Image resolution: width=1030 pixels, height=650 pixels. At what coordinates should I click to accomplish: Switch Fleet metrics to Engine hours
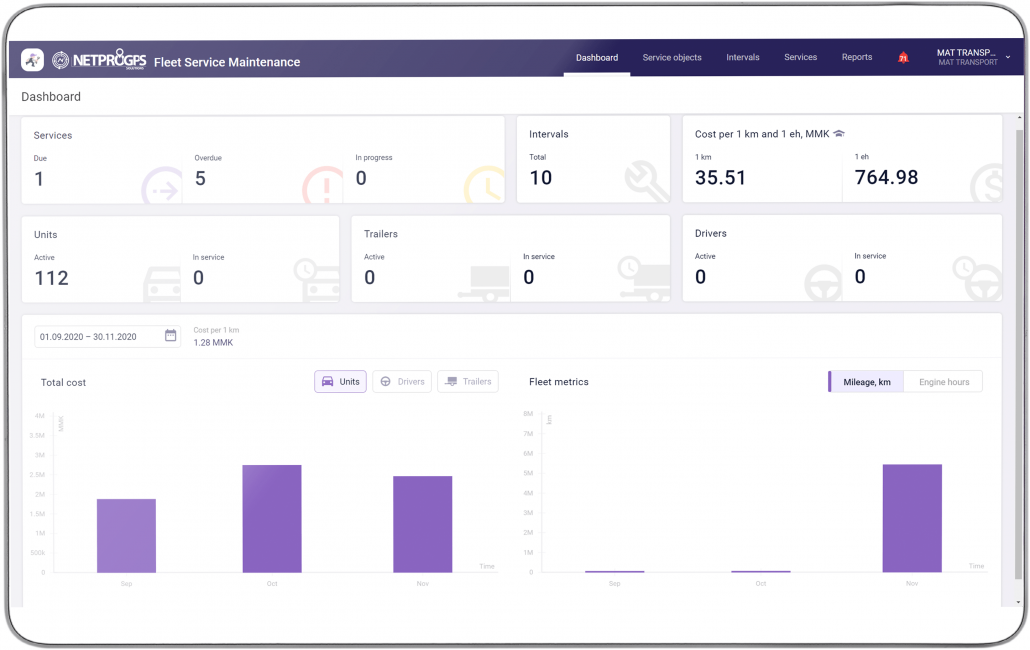943,382
